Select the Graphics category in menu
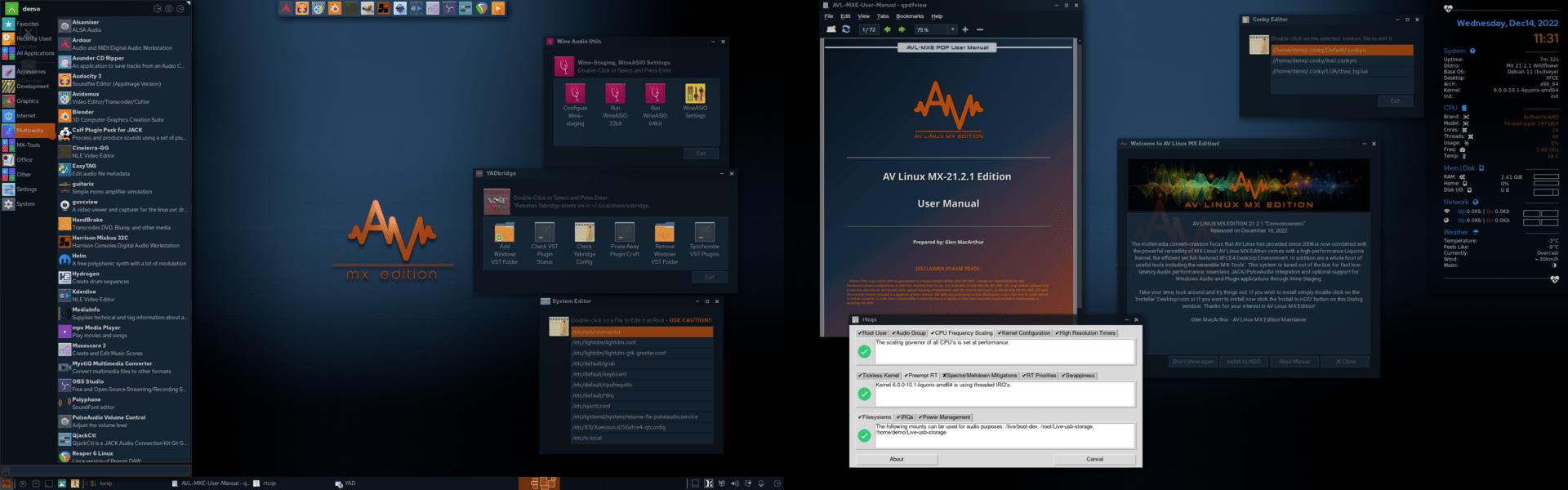1568x490 pixels. pyautogui.click(x=27, y=101)
